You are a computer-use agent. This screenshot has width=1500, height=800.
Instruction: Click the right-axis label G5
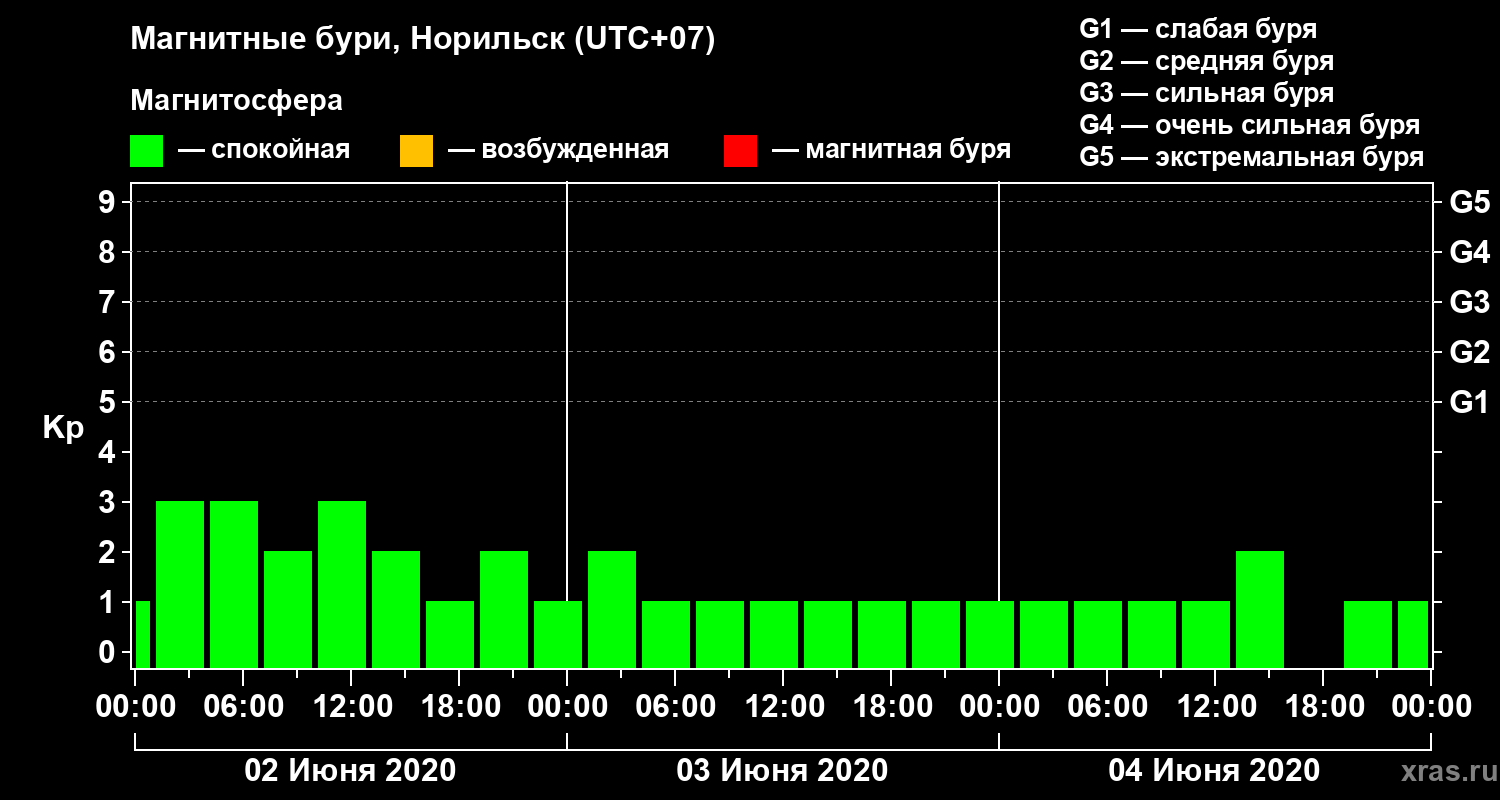click(1469, 202)
